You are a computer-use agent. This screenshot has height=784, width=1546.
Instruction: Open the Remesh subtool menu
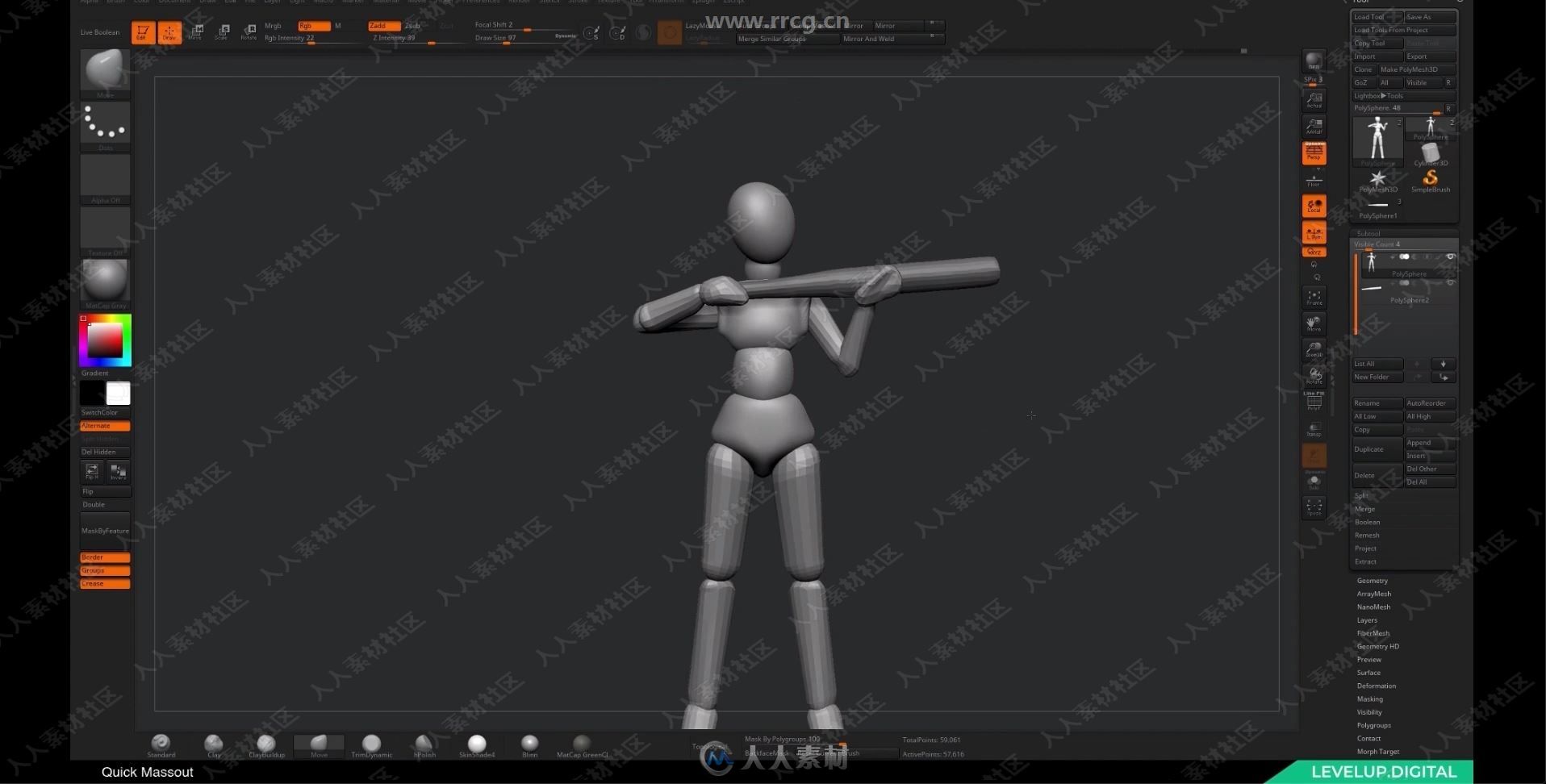[1368, 536]
